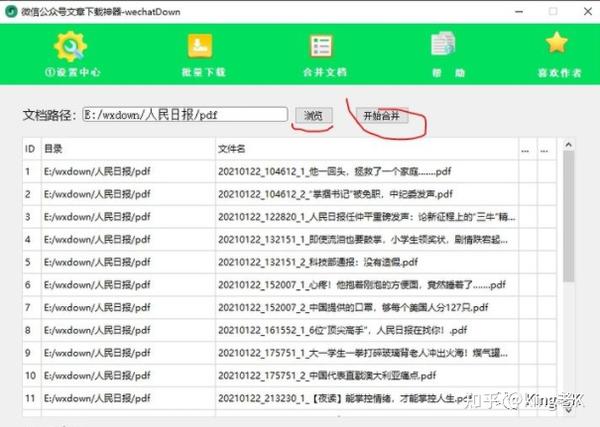Minimize the wechatDown window
The image size is (600, 427).
click(x=519, y=12)
